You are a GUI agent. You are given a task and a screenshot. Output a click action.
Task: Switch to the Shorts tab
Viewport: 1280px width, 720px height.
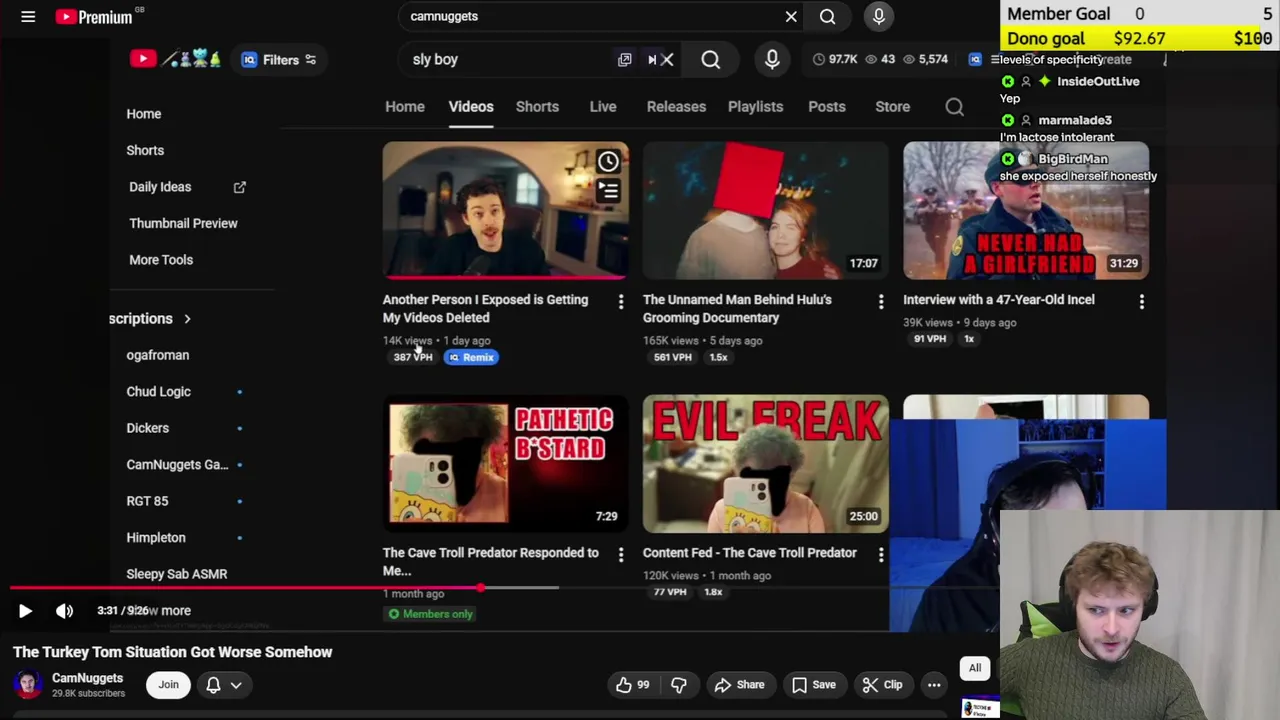pyautogui.click(x=537, y=106)
